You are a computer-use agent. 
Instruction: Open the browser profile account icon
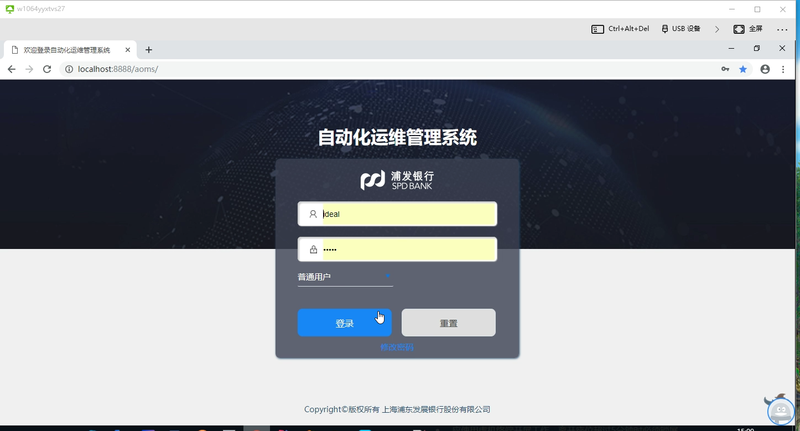(765, 69)
